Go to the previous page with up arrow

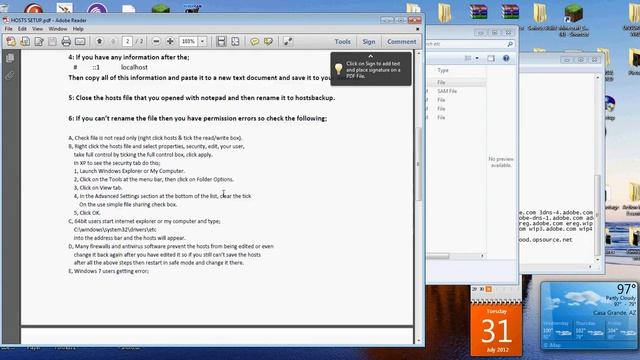click(99, 42)
